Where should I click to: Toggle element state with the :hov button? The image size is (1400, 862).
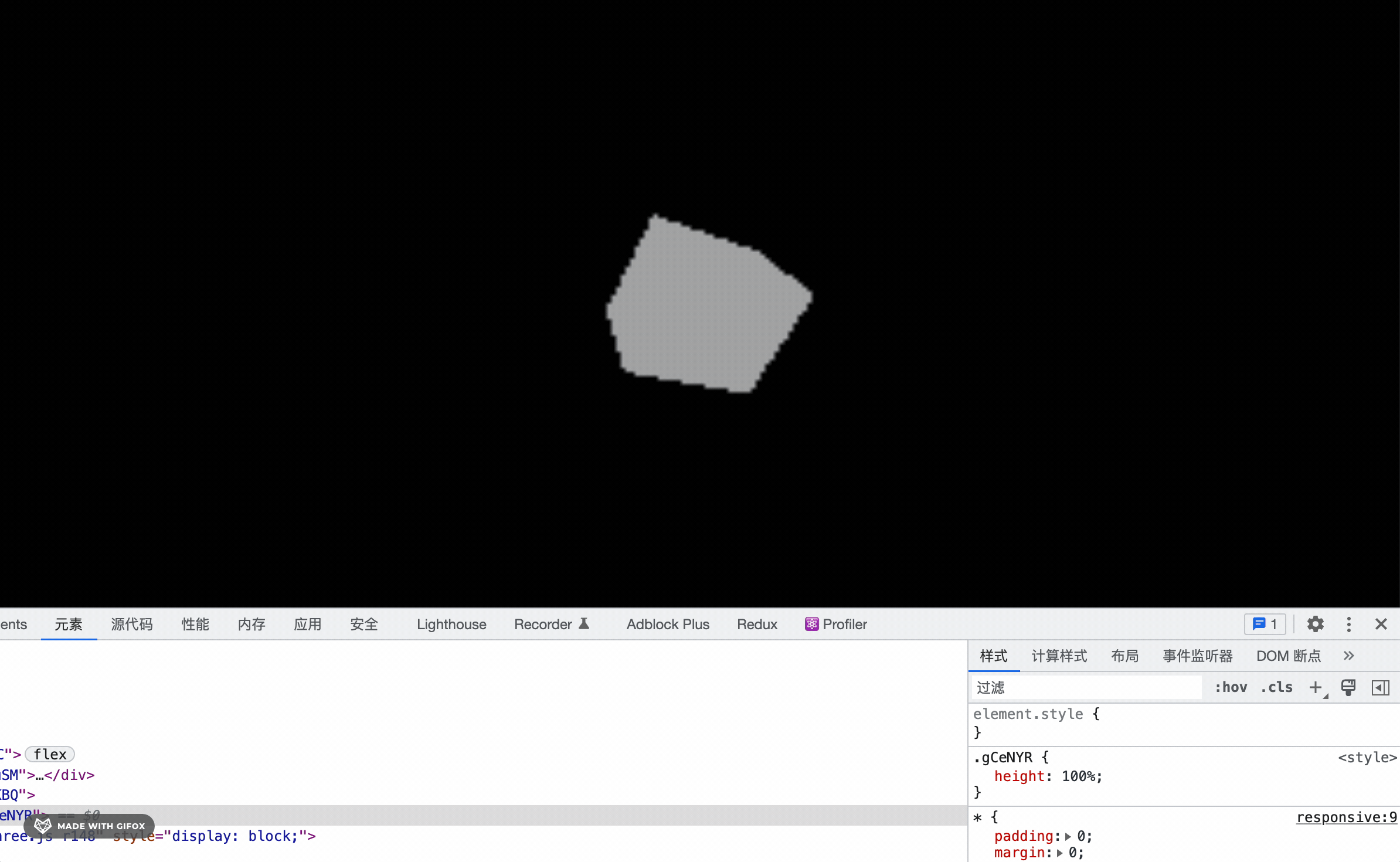pyautogui.click(x=1231, y=687)
